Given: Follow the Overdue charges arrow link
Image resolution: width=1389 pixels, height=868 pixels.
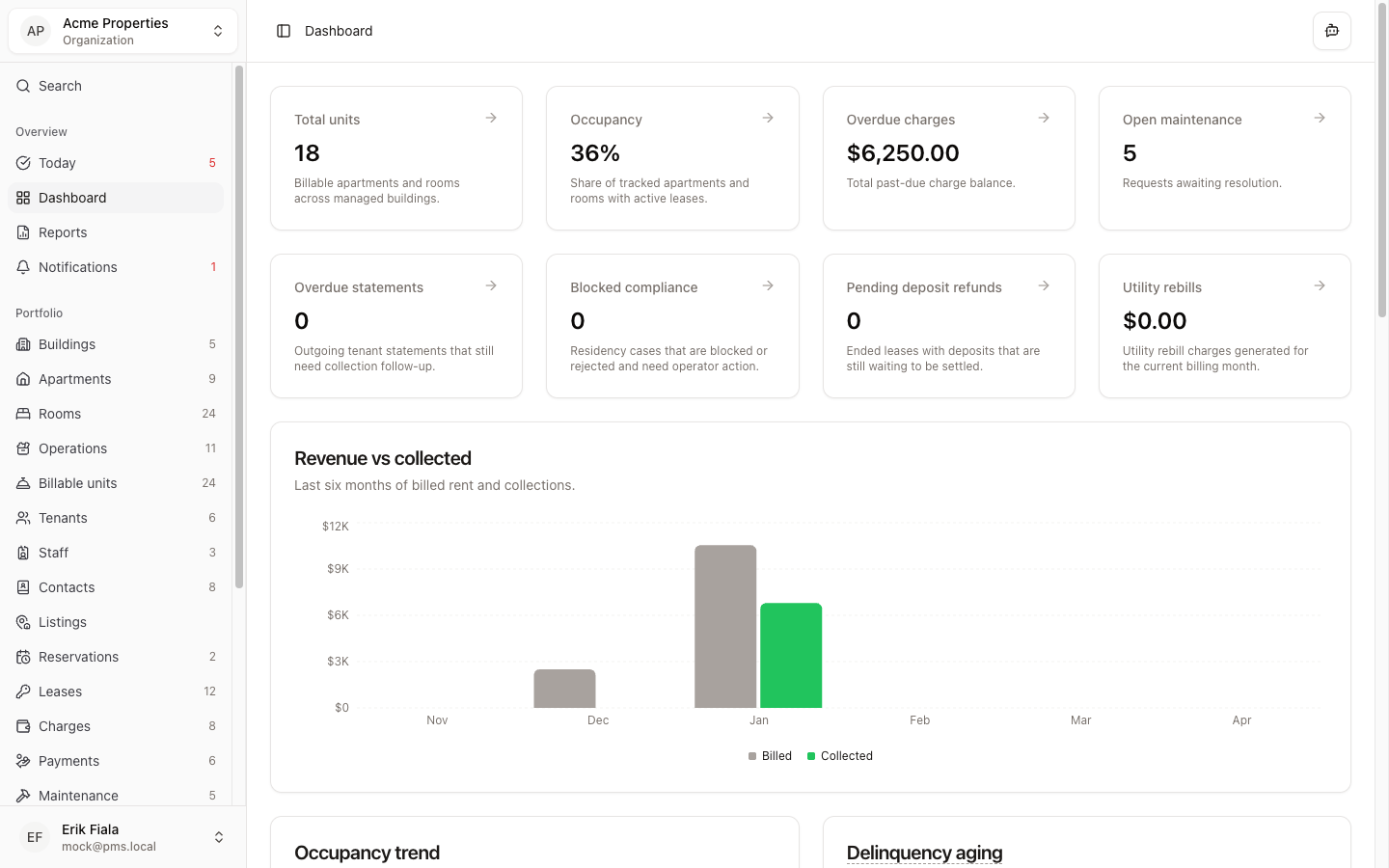Looking at the screenshot, I should 1044,117.
